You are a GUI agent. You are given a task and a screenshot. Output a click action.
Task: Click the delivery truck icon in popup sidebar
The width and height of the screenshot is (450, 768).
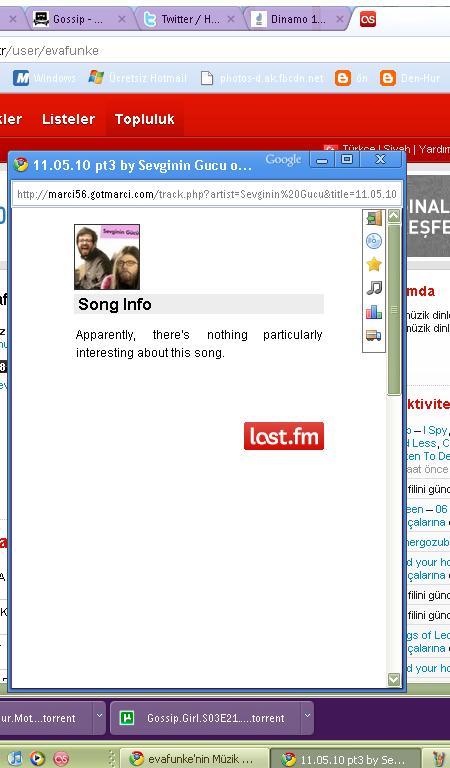(x=374, y=335)
